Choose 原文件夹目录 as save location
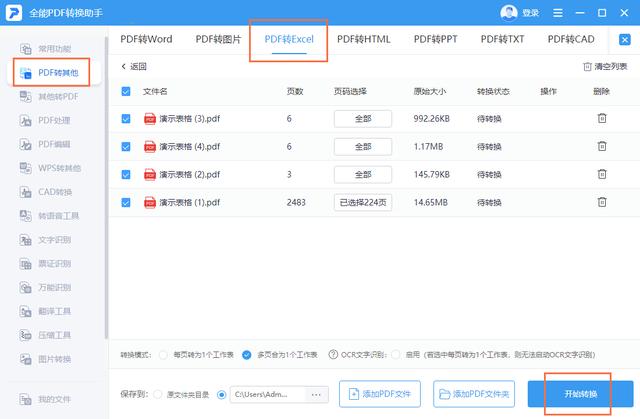The width and height of the screenshot is (640, 419). (x=160, y=395)
